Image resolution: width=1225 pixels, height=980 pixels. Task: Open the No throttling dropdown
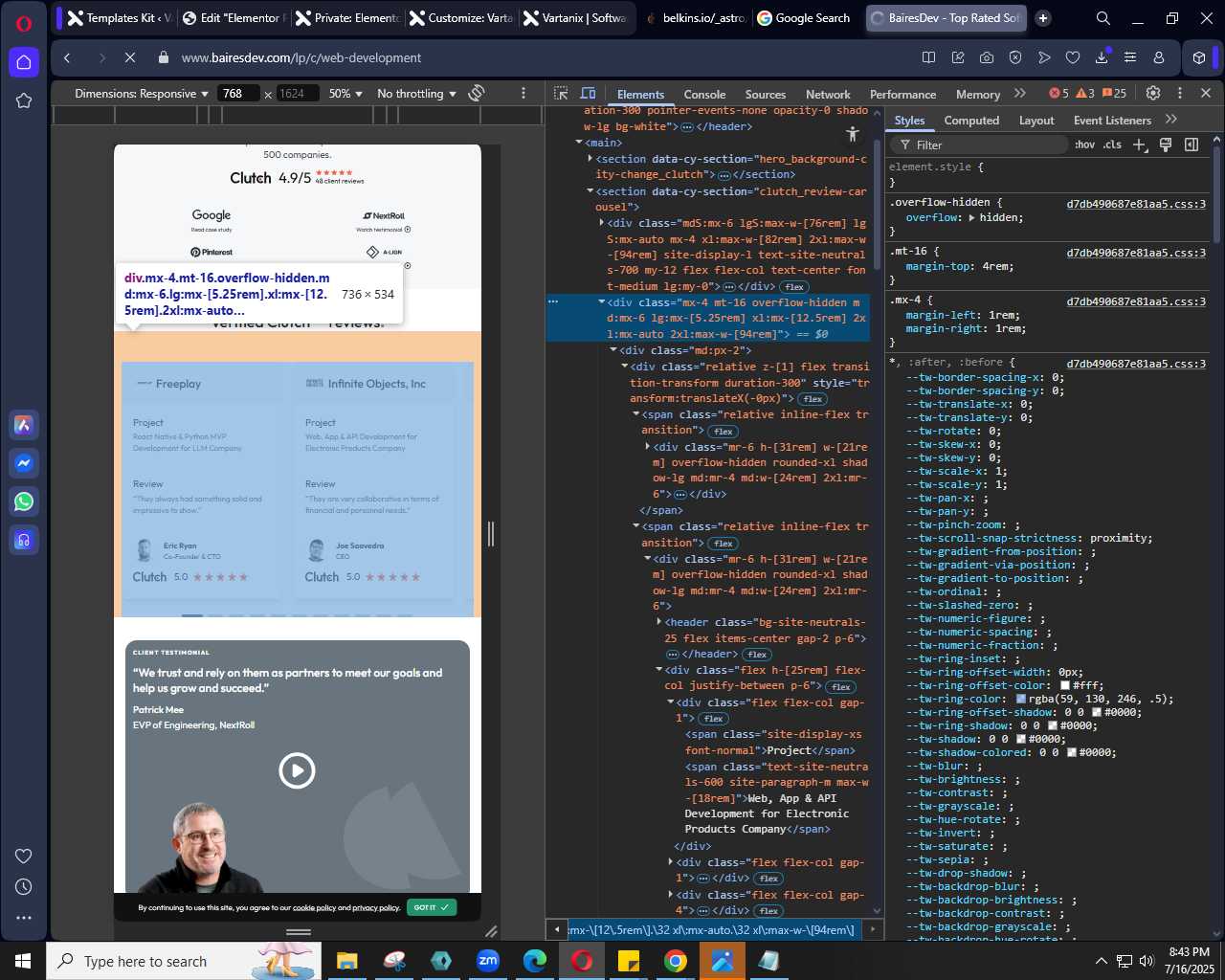[x=416, y=94]
